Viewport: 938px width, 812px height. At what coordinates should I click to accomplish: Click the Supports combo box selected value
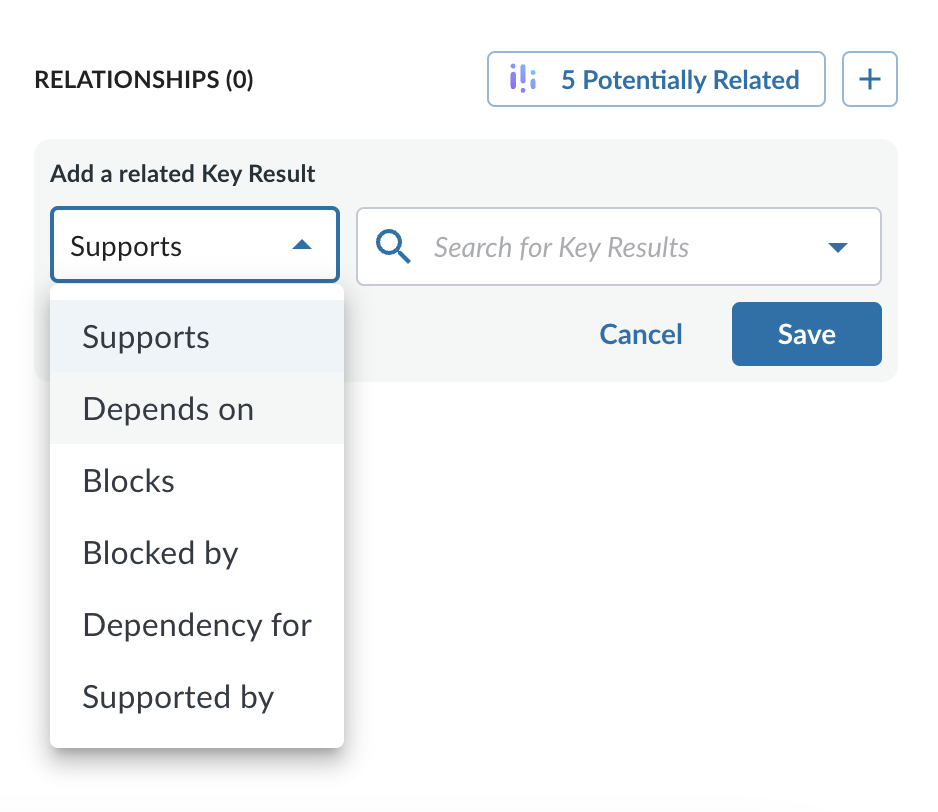(x=126, y=247)
